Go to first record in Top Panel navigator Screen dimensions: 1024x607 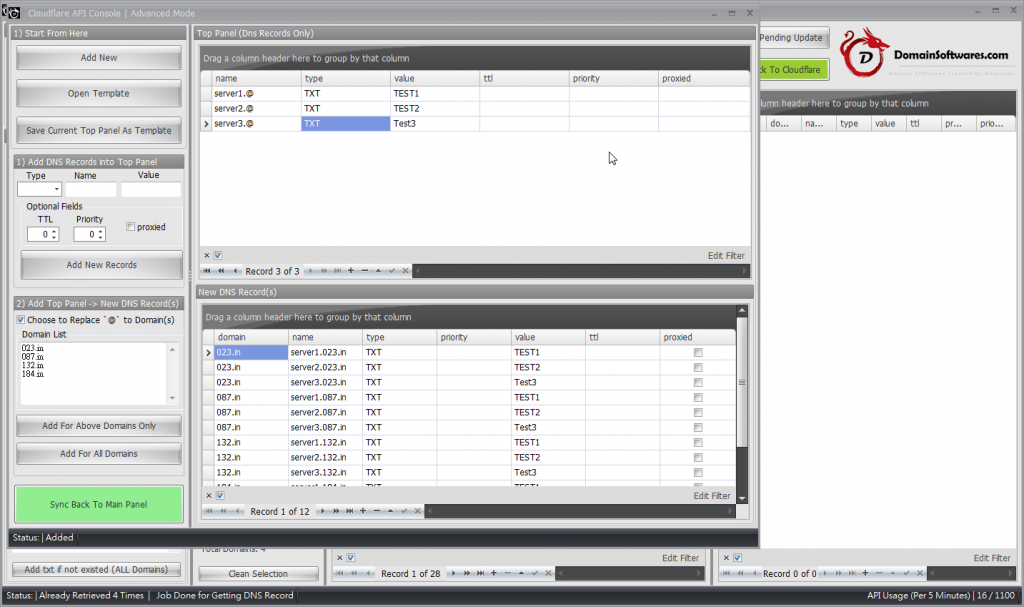click(x=207, y=271)
